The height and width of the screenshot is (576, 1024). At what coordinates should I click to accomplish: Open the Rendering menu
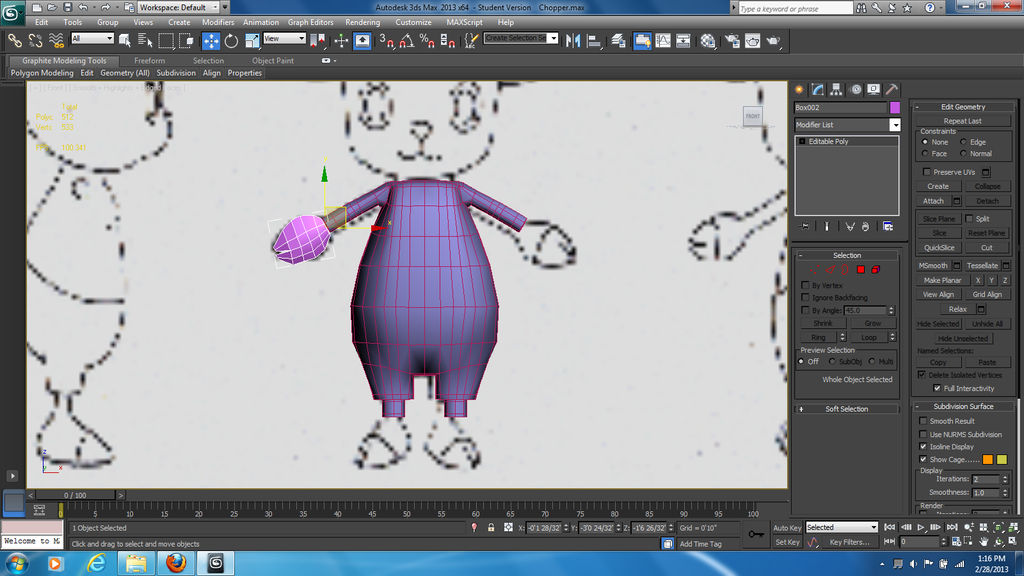pos(362,22)
